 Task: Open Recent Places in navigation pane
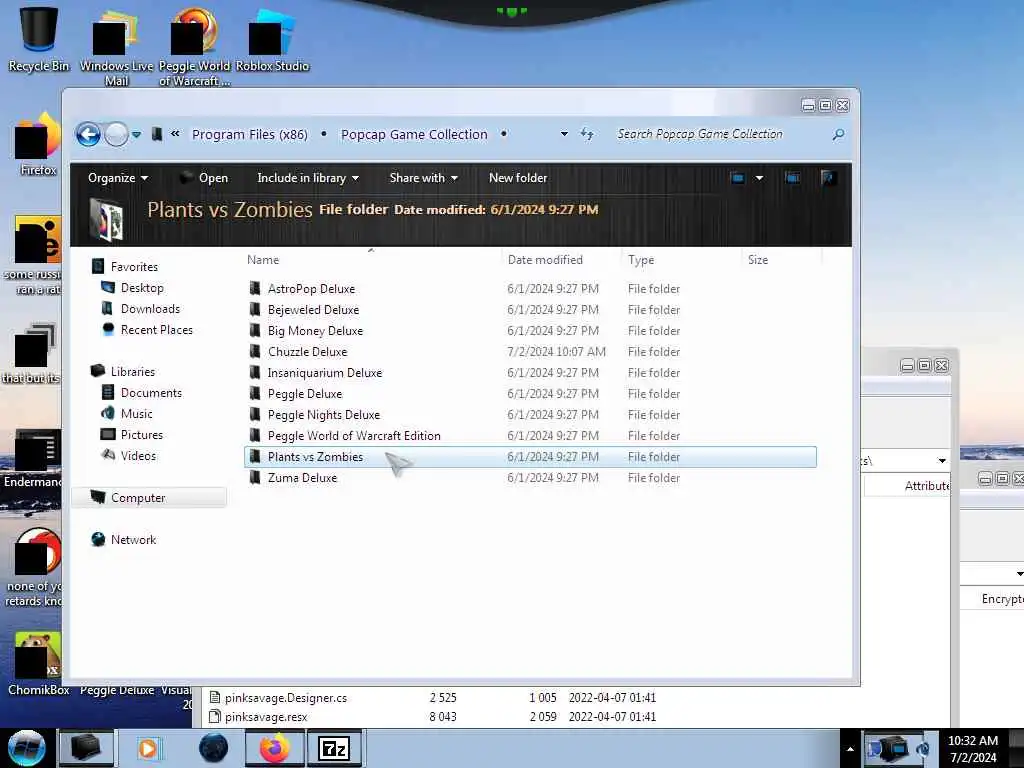click(x=157, y=330)
